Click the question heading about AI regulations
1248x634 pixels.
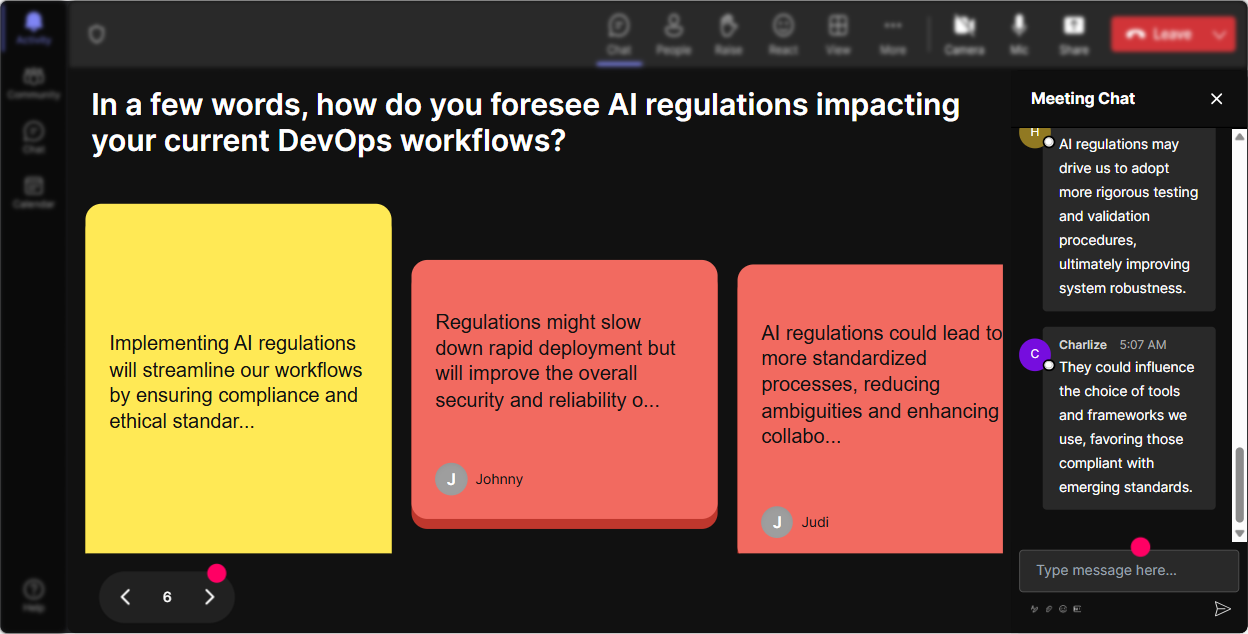pyautogui.click(x=525, y=122)
